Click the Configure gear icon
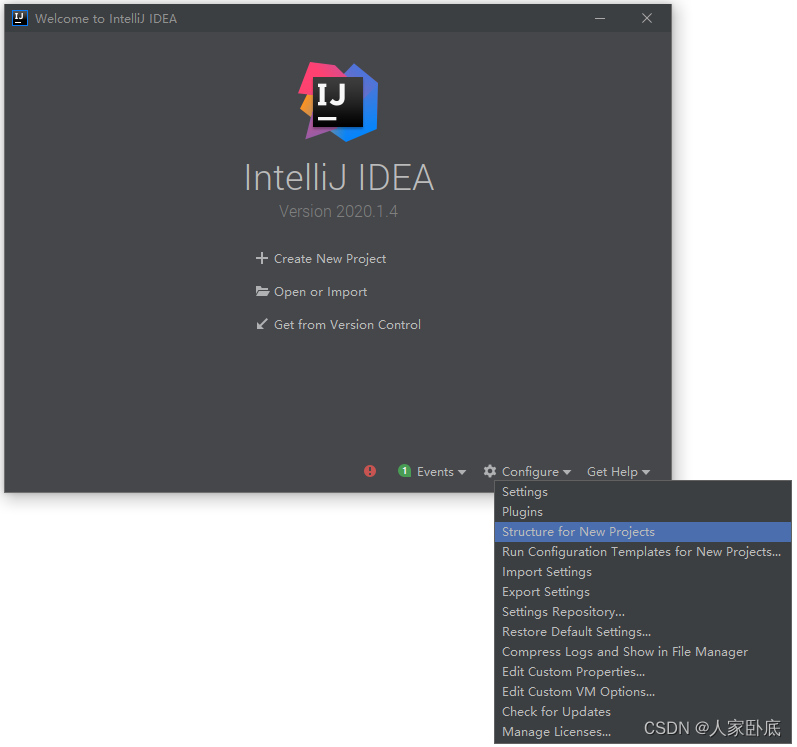The height and width of the screenshot is (747, 797). pyautogui.click(x=491, y=473)
